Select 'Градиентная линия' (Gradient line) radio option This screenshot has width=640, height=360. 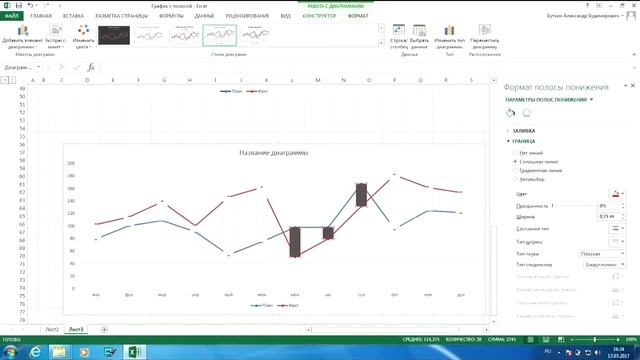515,171
